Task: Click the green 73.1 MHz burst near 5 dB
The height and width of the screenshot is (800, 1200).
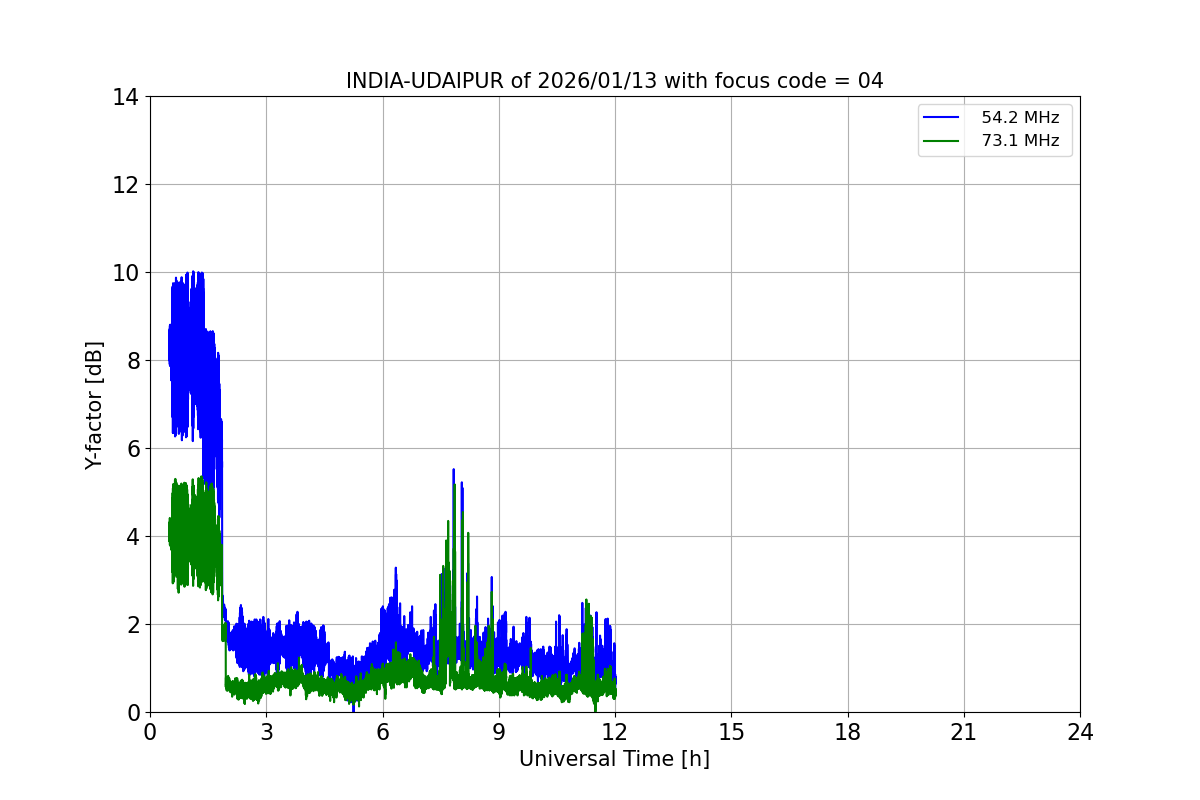Action: (193, 535)
